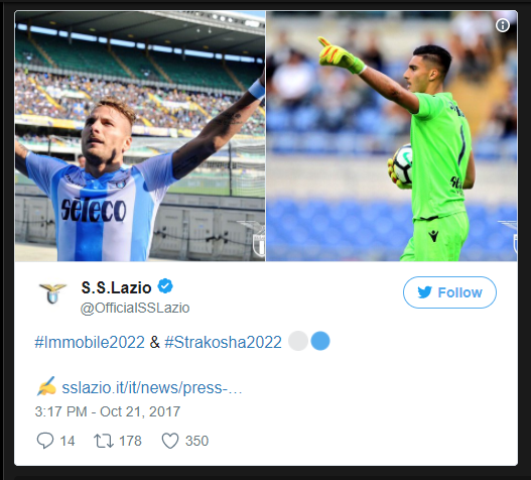Click the info icon on the photo

coord(503,25)
